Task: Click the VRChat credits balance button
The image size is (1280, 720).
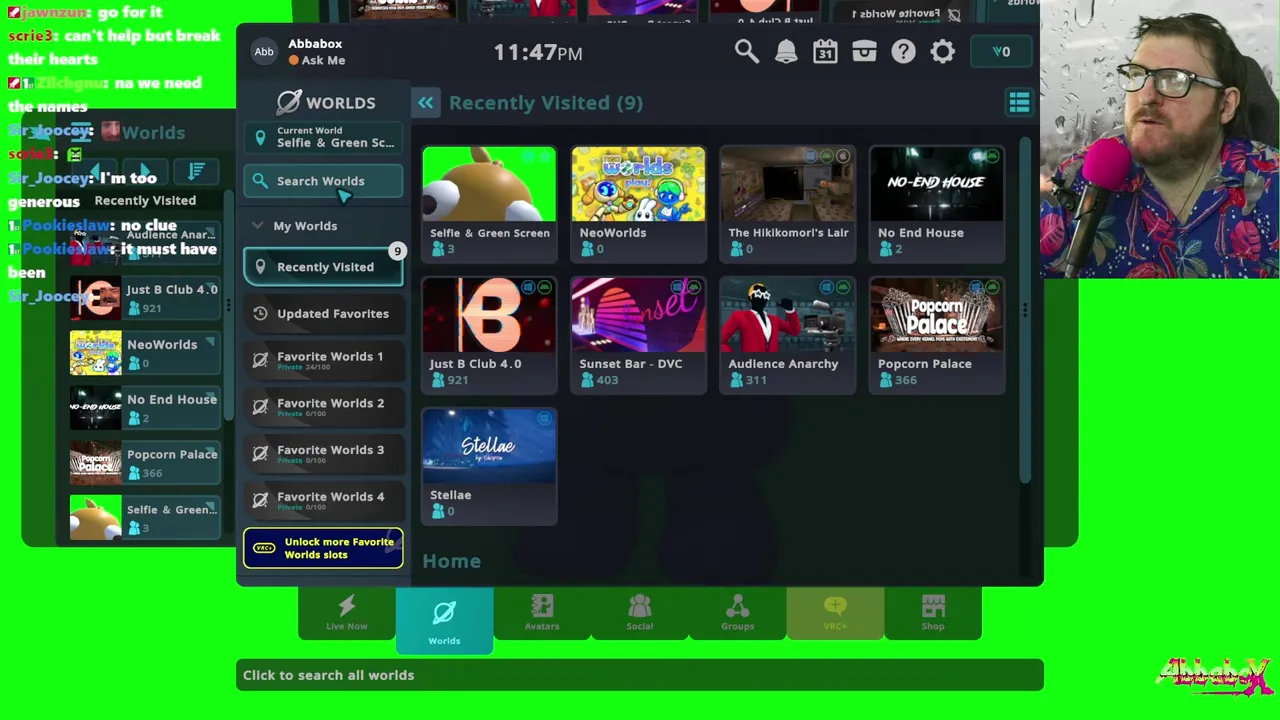Action: coord(1001,52)
